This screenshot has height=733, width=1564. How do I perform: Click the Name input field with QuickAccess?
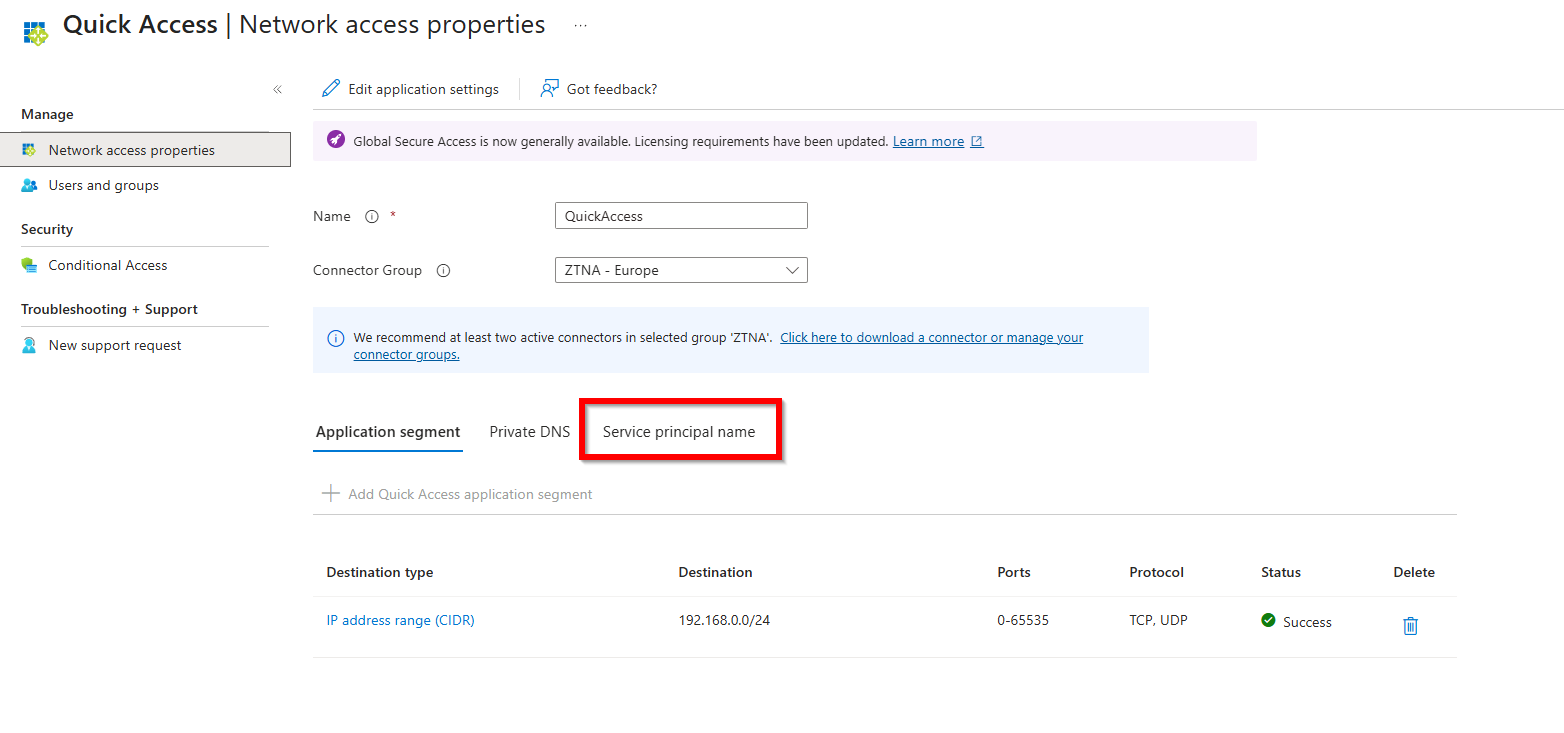(680, 216)
